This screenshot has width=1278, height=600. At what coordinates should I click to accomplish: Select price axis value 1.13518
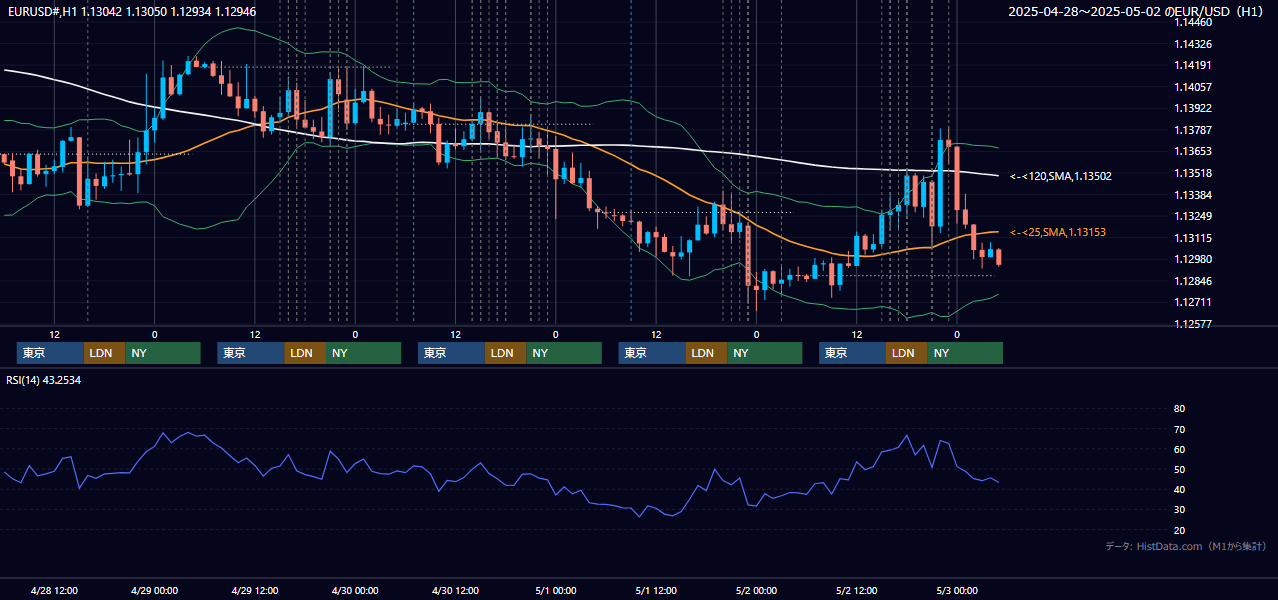pos(1193,173)
